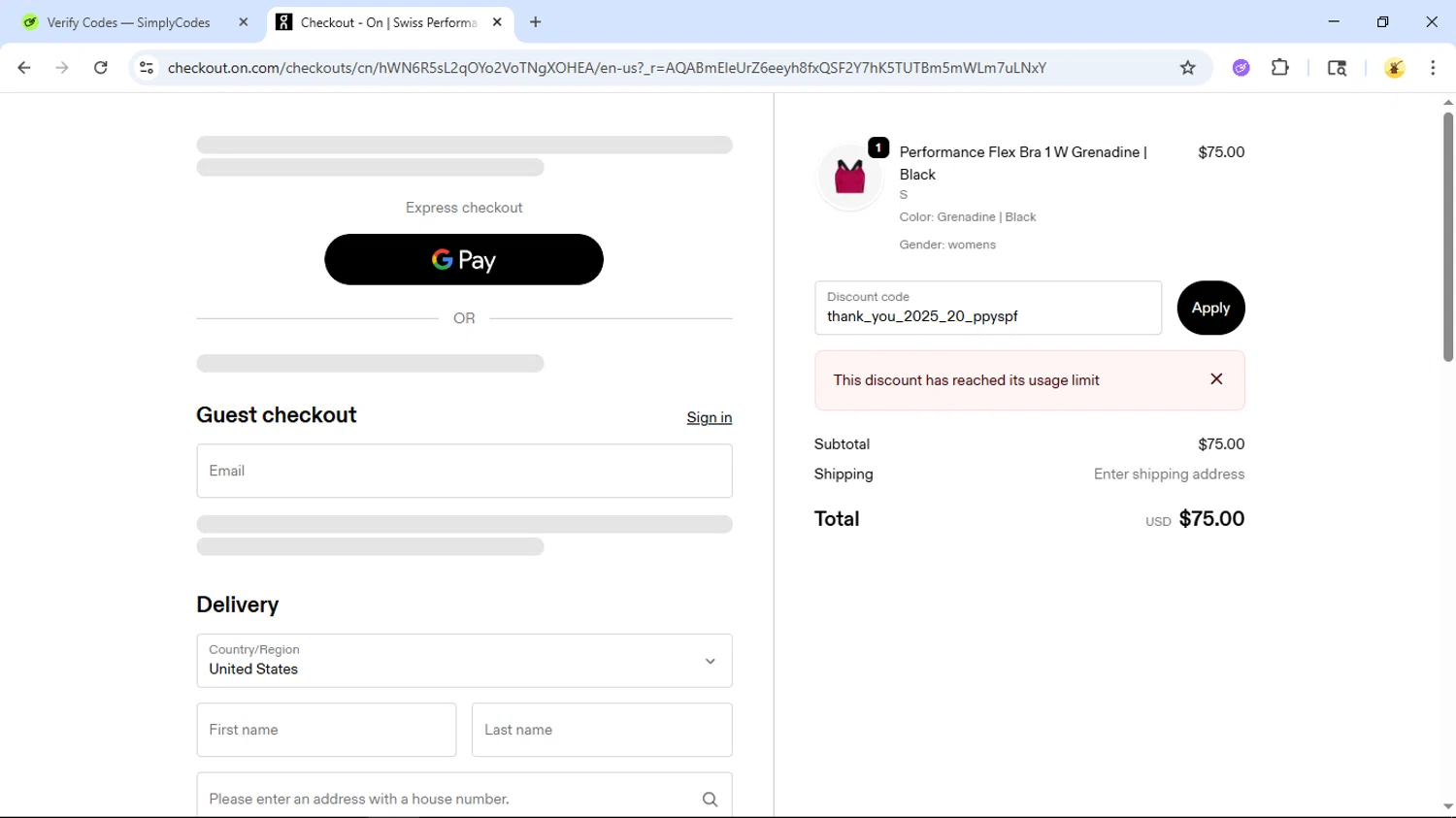
Task: Open the Extensions puzzle icon
Action: point(1280,68)
